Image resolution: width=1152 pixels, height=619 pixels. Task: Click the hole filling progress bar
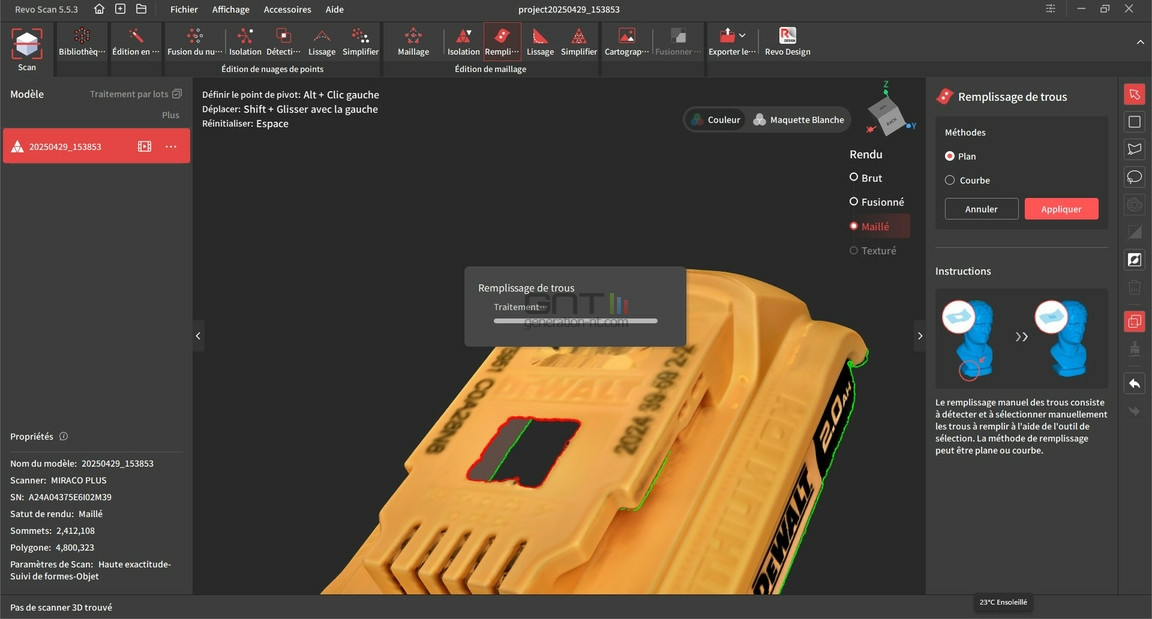pyautogui.click(x=575, y=321)
